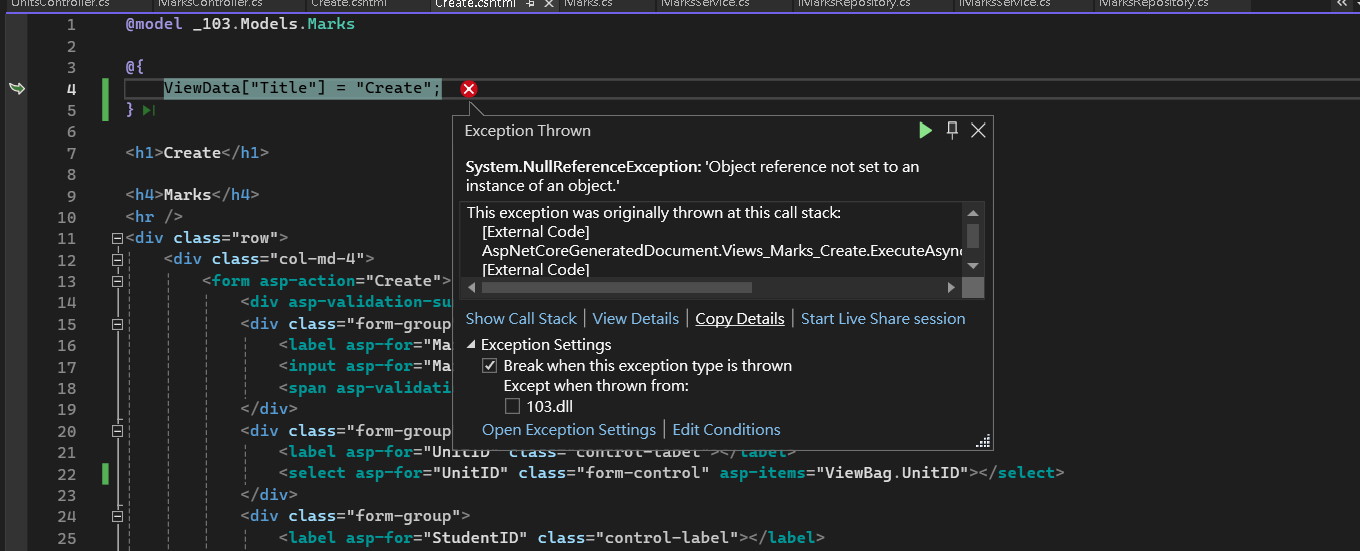1360x551 pixels.
Task: Collapse the div class="row" block on line 11
Action: click(x=117, y=239)
